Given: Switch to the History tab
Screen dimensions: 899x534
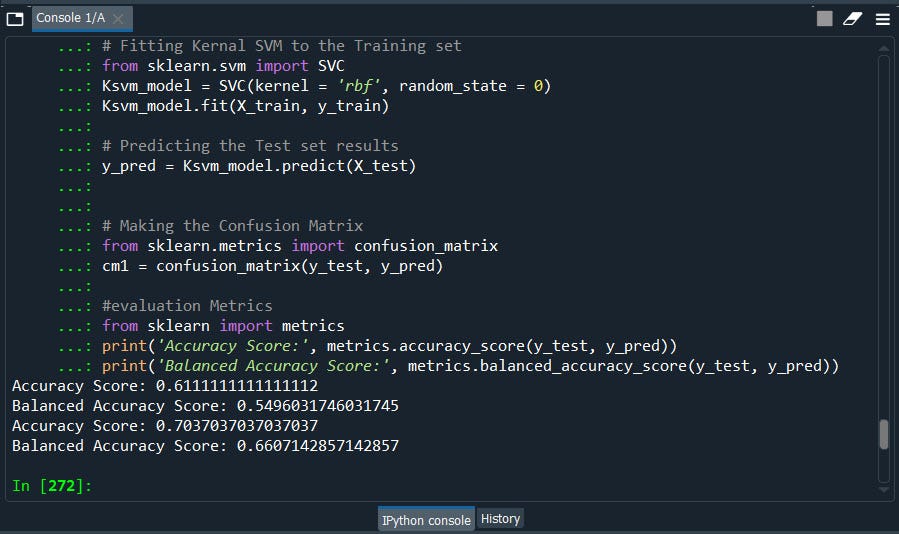Looking at the screenshot, I should pyautogui.click(x=500, y=519).
